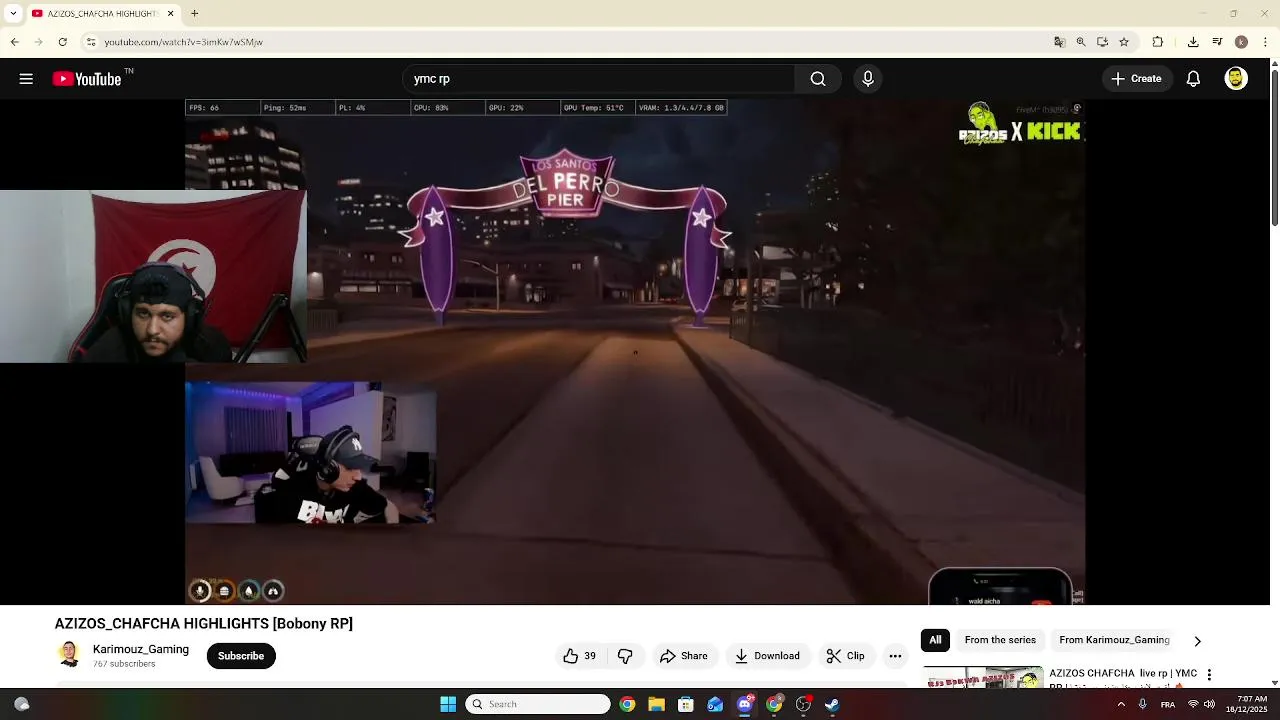Install app icon in address bar
The height and width of the screenshot is (720, 1280).
coord(1102,42)
